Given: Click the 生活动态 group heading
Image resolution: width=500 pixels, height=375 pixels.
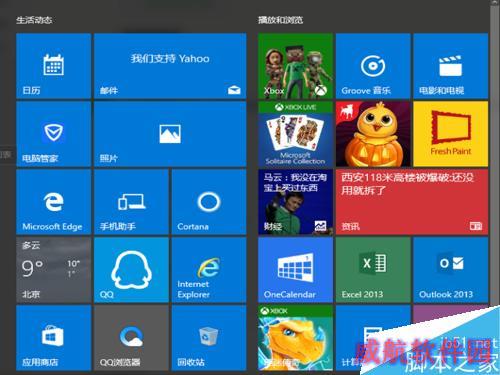Looking at the screenshot, I should tap(34, 20).
